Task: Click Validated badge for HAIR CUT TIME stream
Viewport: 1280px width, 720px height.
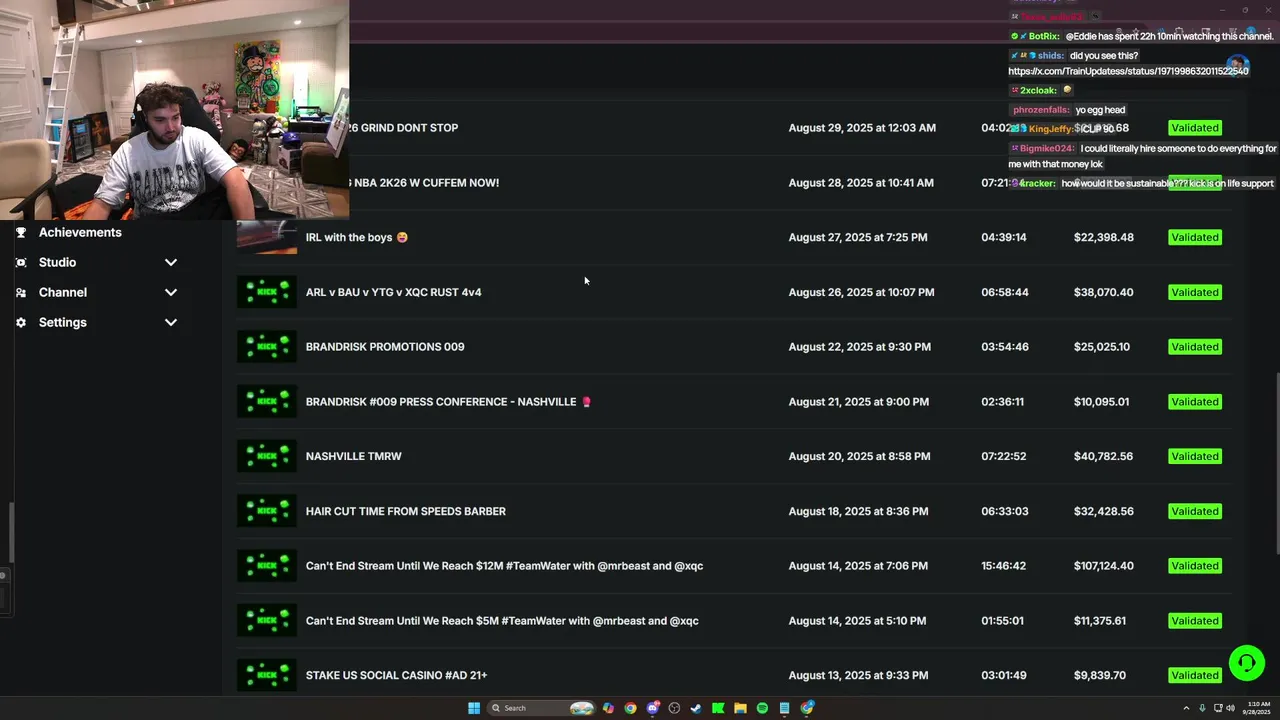Action: pos(1195,511)
